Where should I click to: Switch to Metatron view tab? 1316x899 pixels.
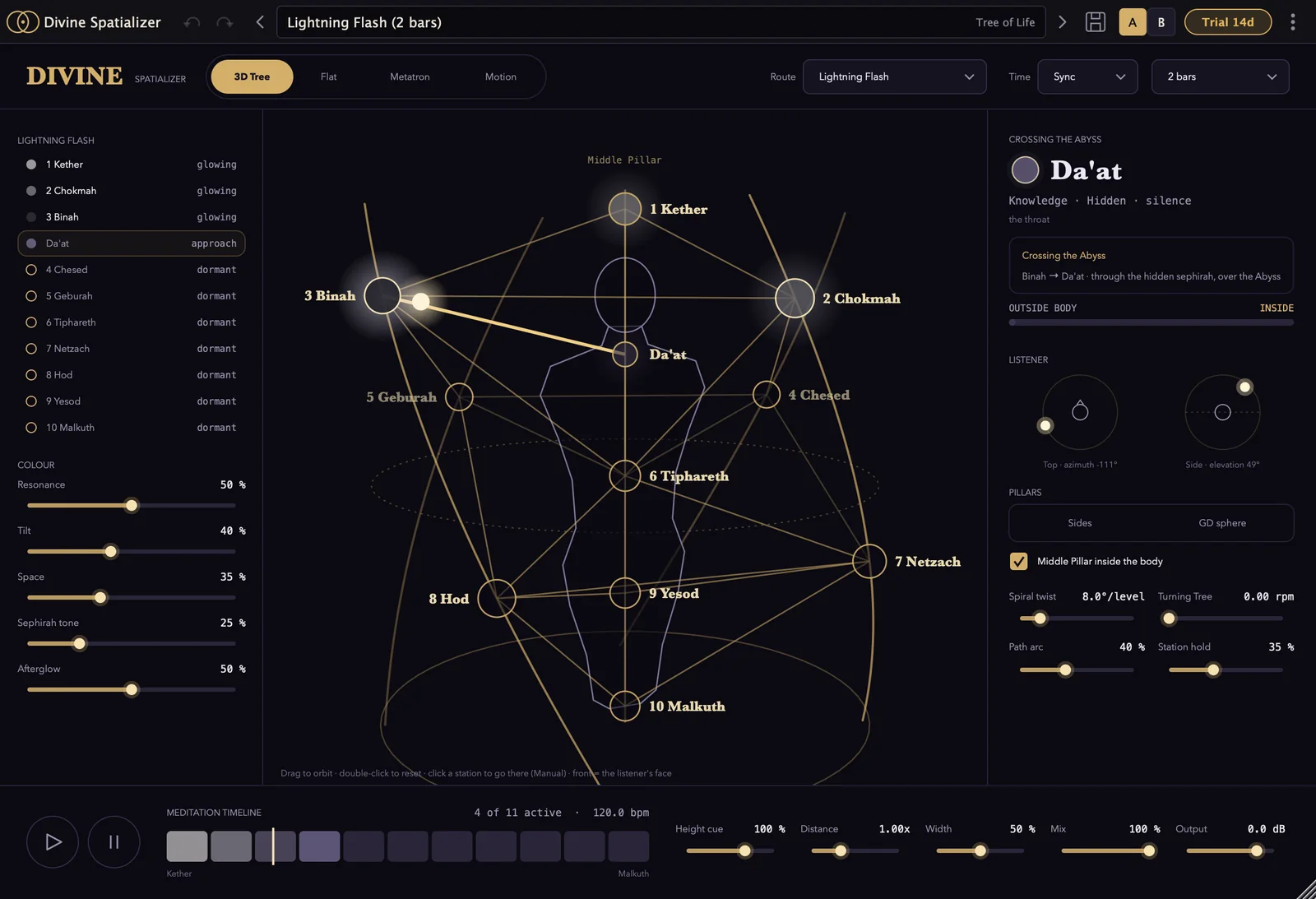tap(410, 76)
